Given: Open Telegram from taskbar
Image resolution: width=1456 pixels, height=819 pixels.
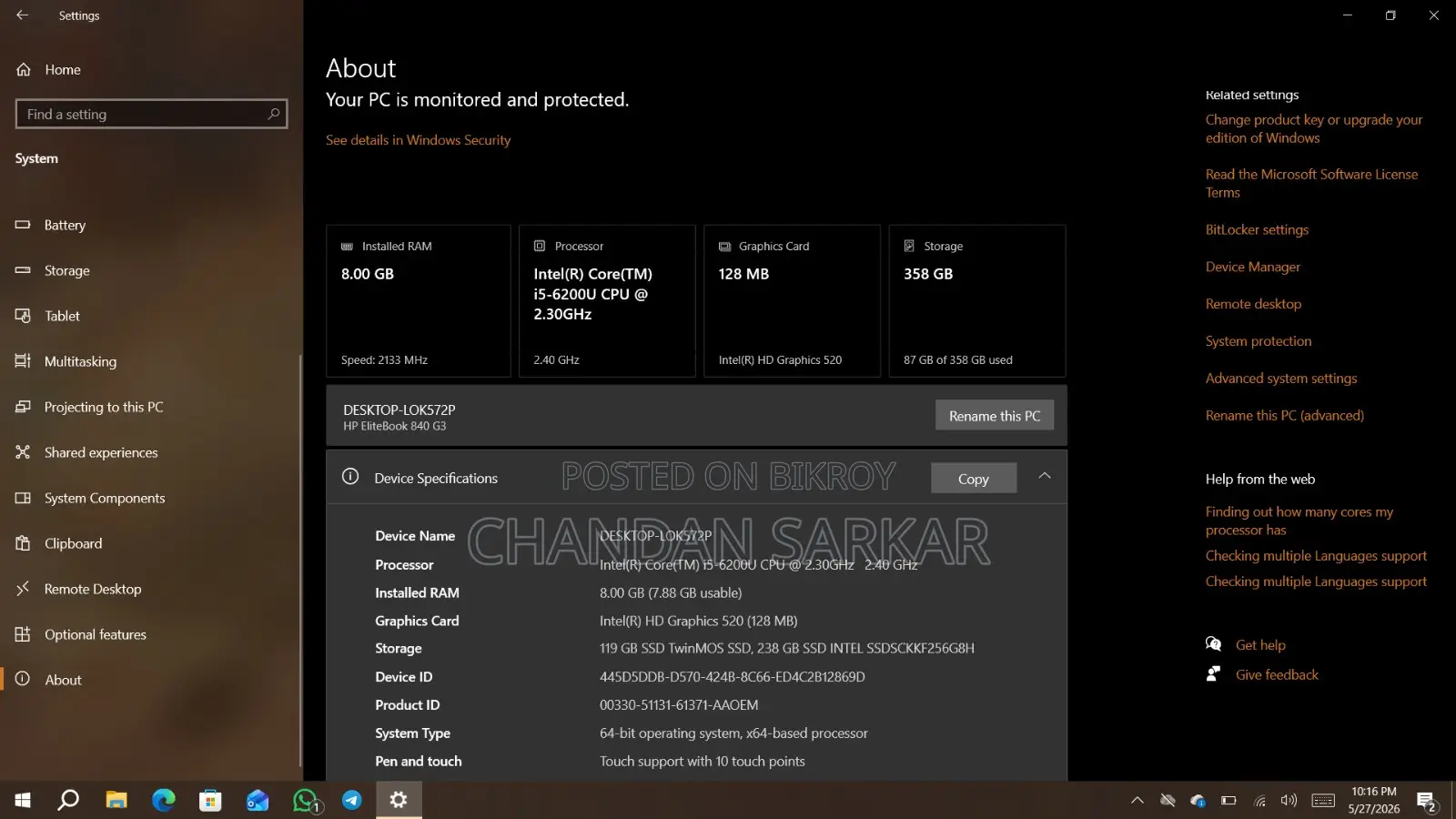Looking at the screenshot, I should (x=352, y=800).
